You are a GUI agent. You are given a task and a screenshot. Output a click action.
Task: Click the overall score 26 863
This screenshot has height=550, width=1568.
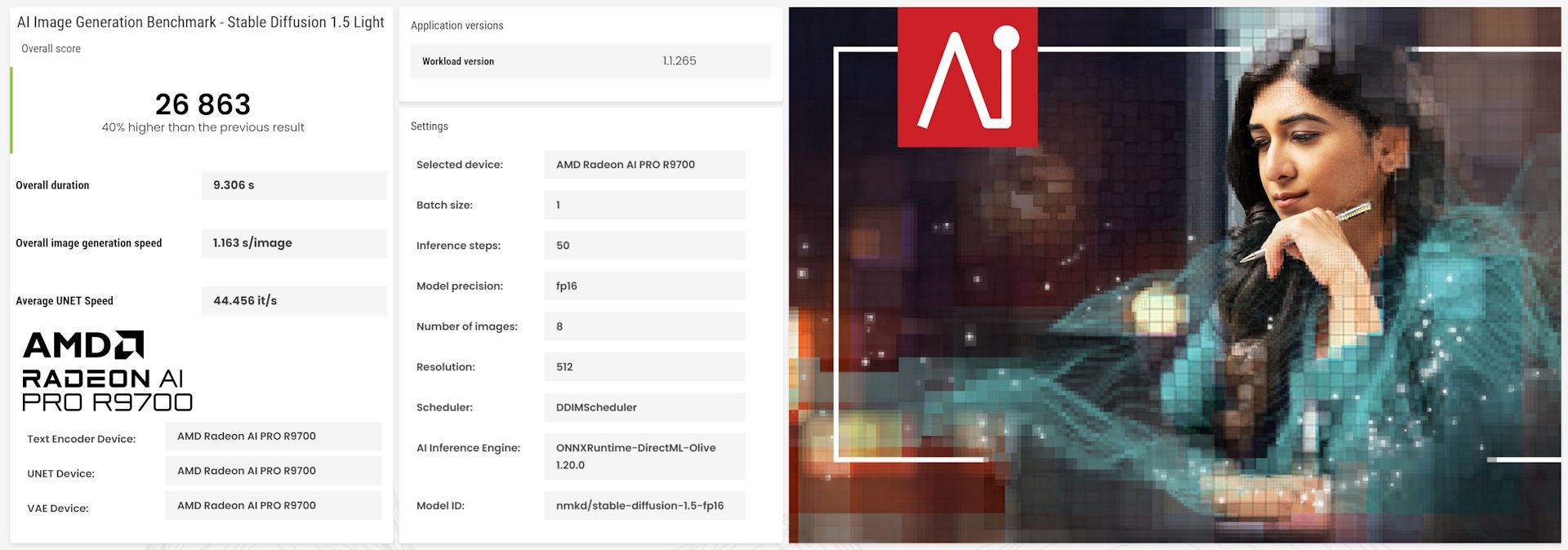point(203,104)
